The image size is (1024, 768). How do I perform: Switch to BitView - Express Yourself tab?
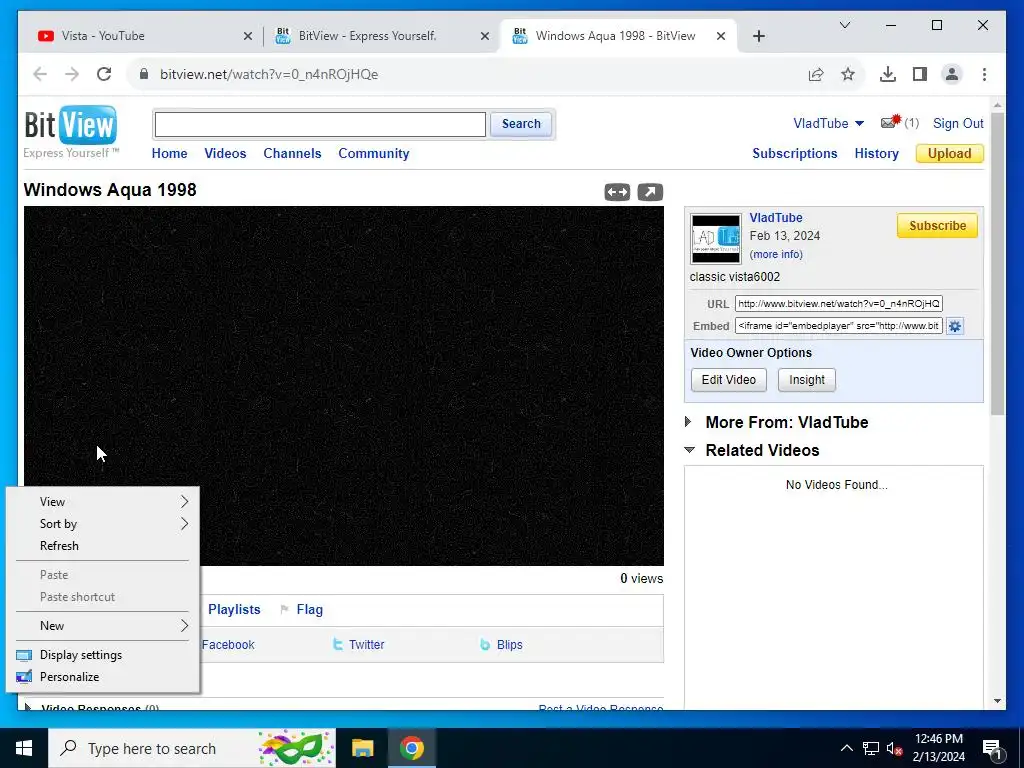[382, 36]
